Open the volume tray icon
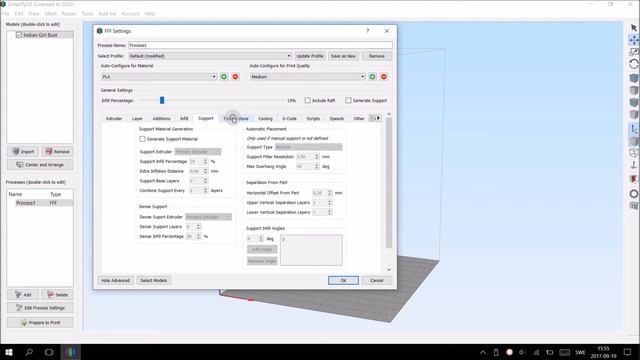The width and height of the screenshot is (640, 360). (x=522, y=352)
